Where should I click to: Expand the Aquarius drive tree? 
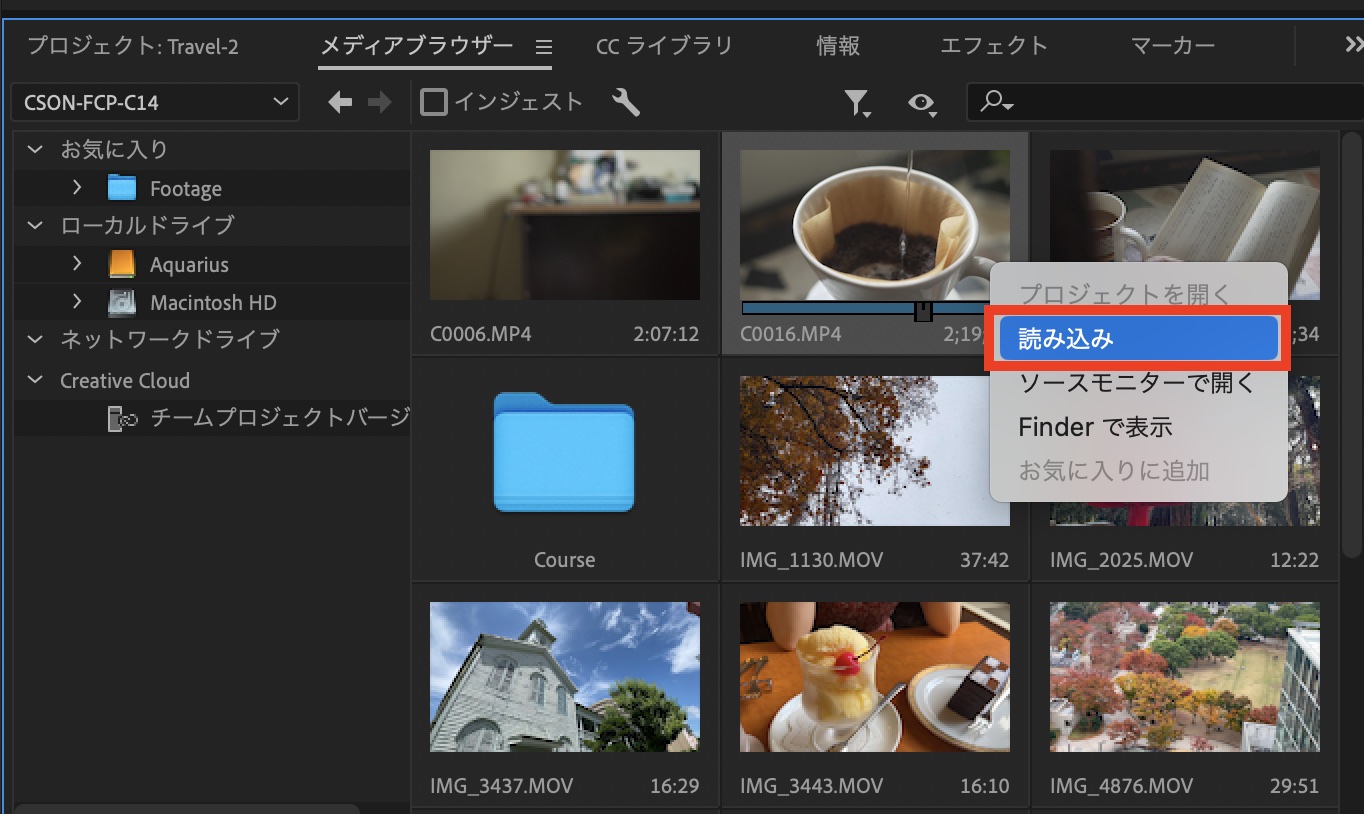click(x=77, y=264)
